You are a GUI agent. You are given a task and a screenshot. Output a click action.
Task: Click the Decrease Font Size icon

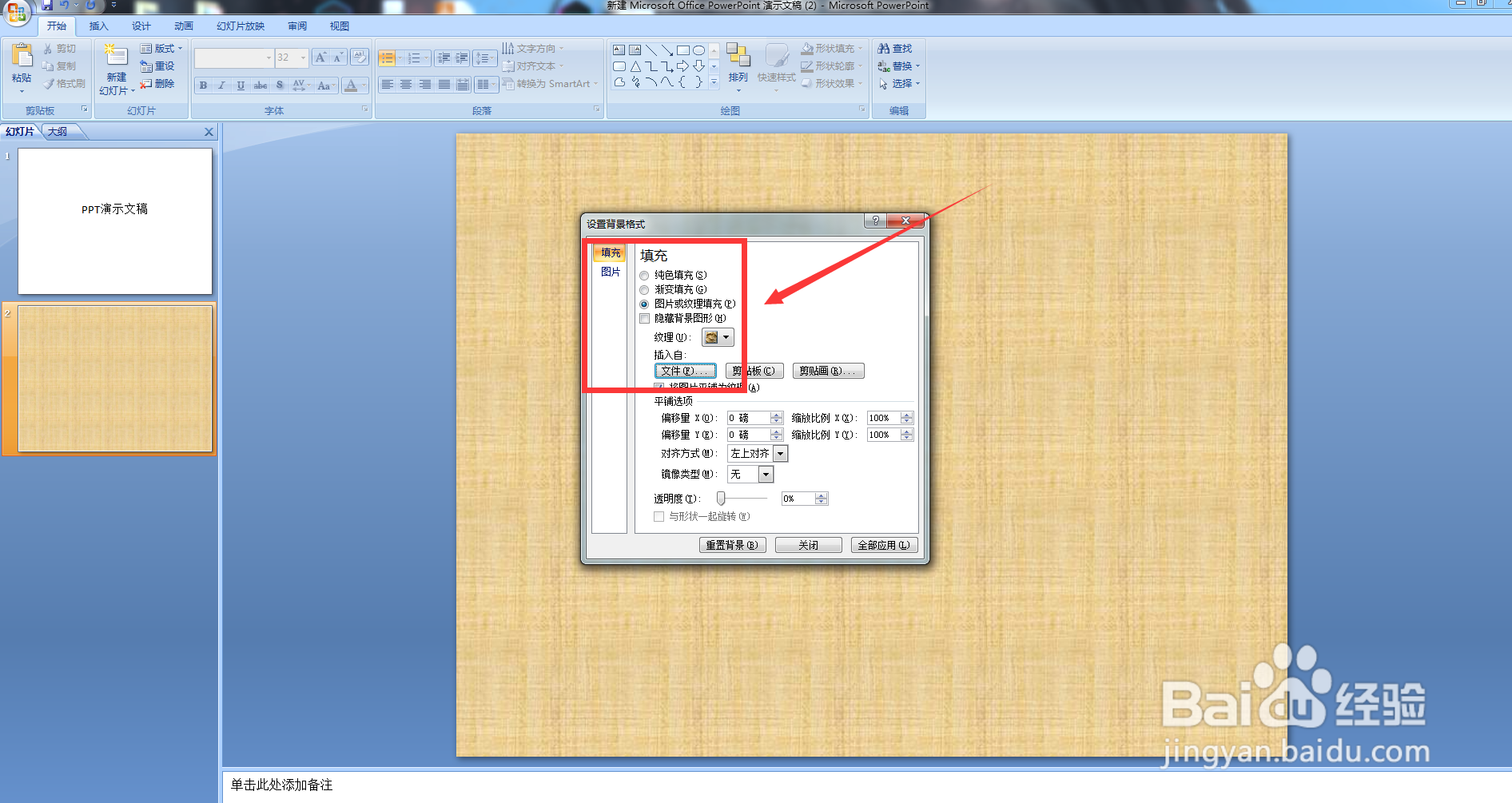click(338, 58)
